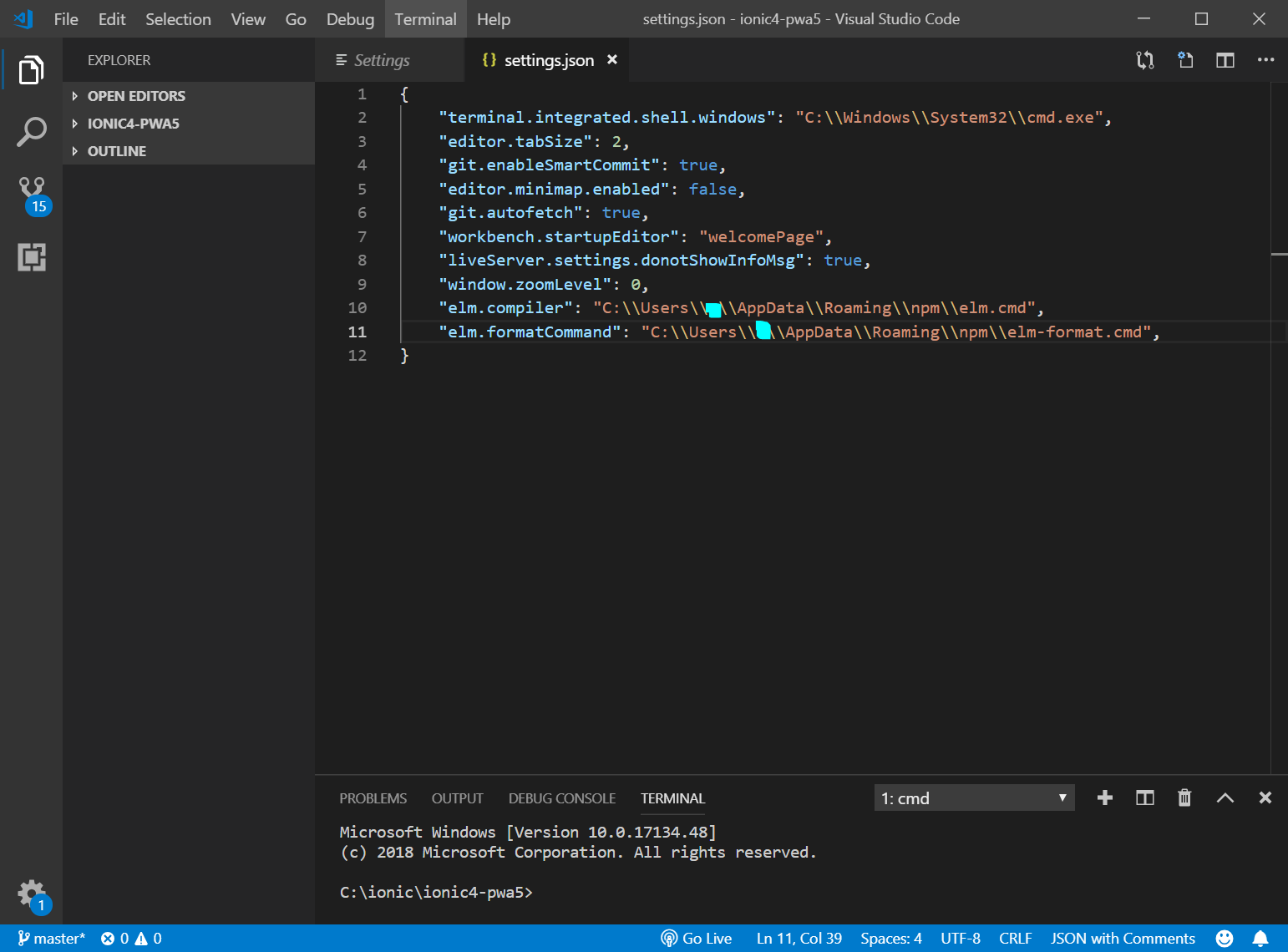
Task: Open the More Actions ellipsis menu
Action: click(x=1265, y=60)
